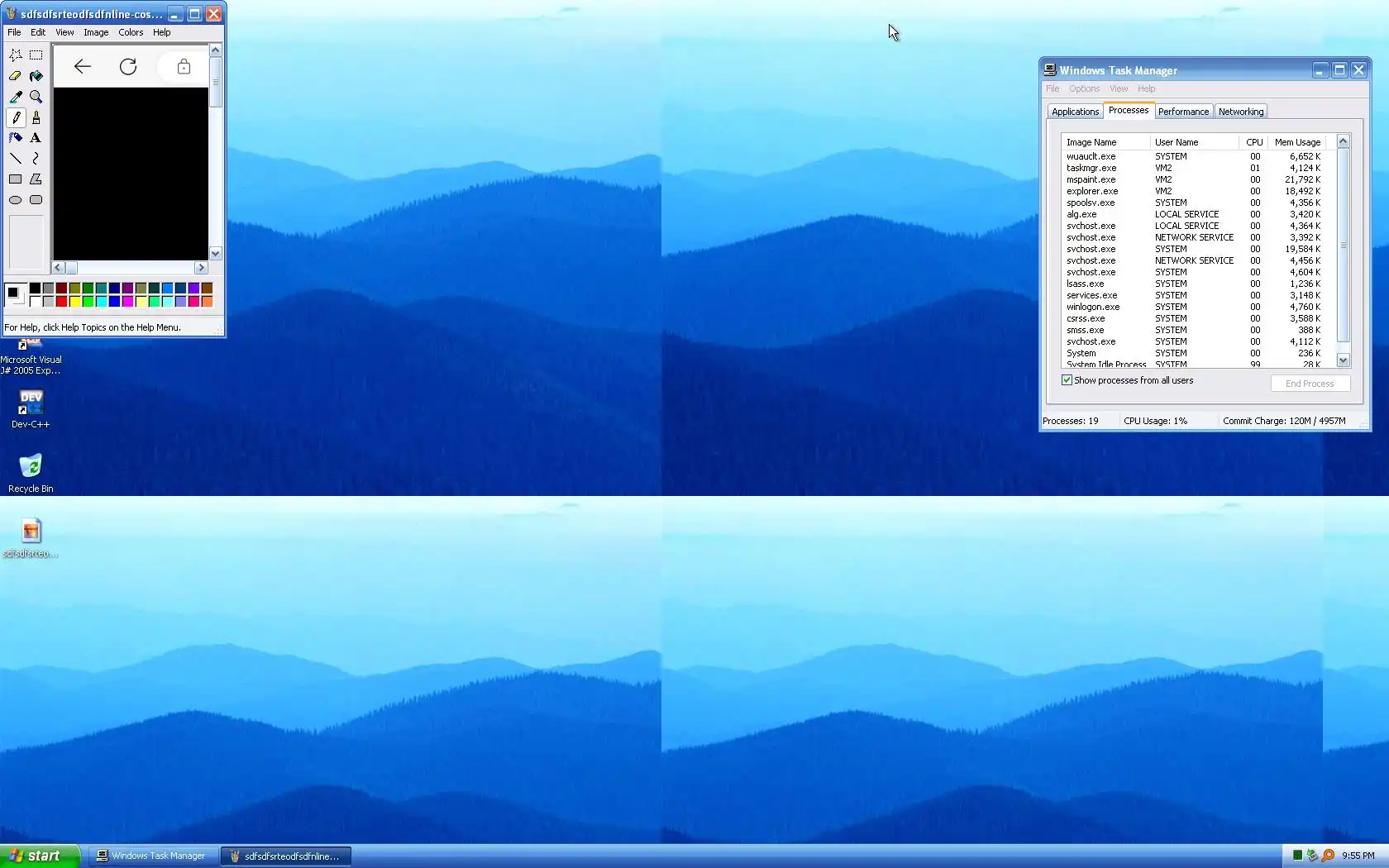Toggle Show processes from all users checkbox

pos(1067,380)
